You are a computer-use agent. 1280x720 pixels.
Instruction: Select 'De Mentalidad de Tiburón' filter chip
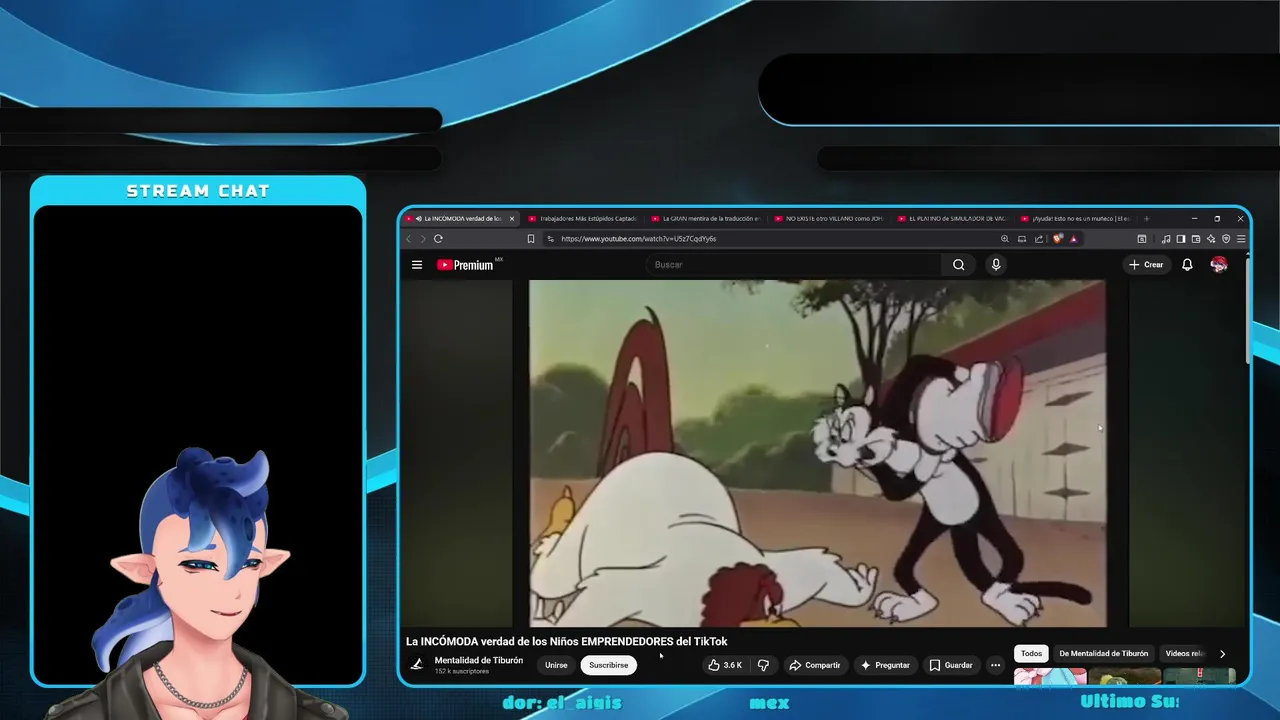click(x=1103, y=654)
